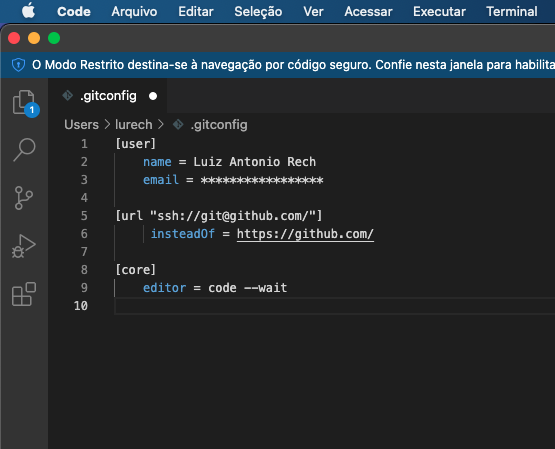The image size is (555, 449).
Task: Click the git icon in .gitconfig breadcrumb
Action: [x=178, y=125]
